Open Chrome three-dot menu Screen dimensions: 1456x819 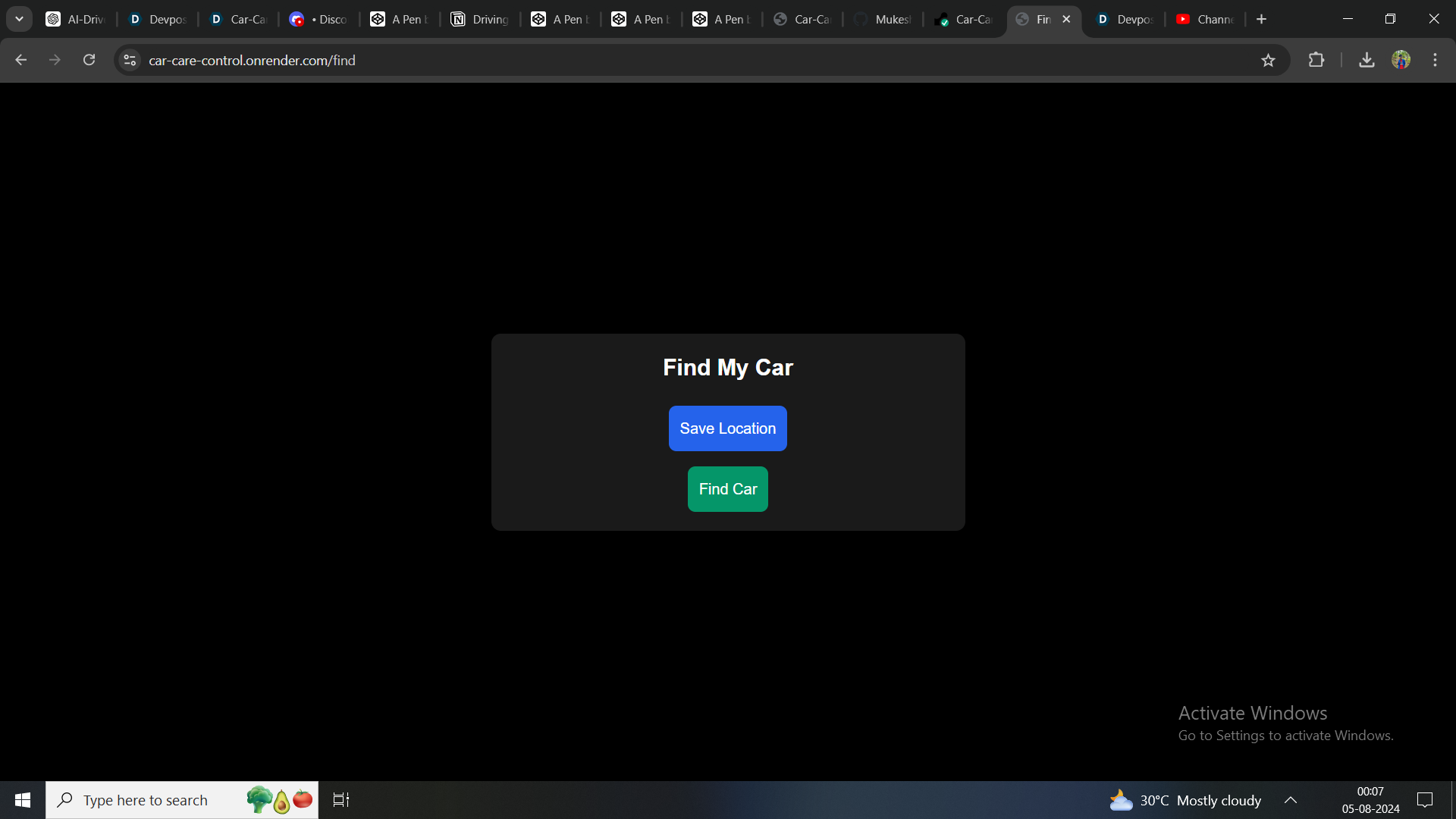[1435, 60]
